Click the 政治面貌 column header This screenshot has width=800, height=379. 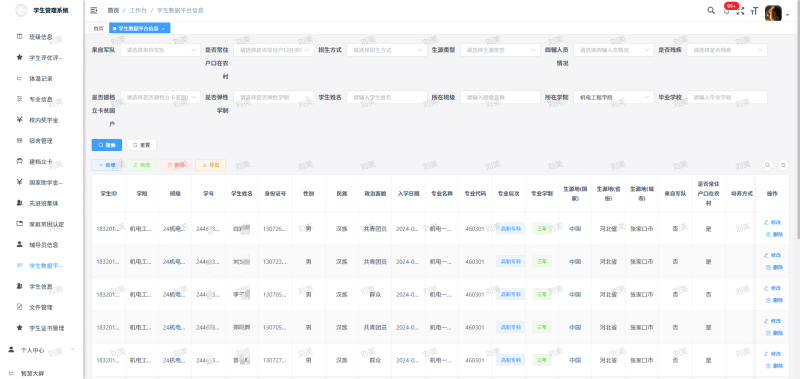pos(375,194)
